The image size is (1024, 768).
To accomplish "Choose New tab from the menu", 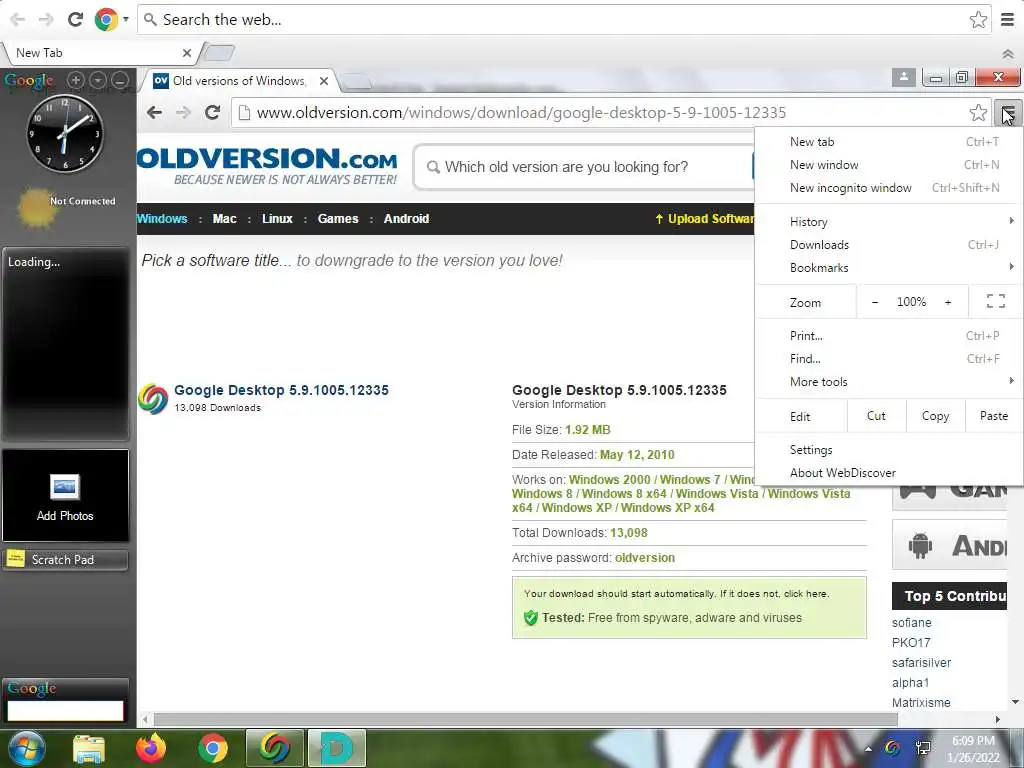I will coord(889,142).
